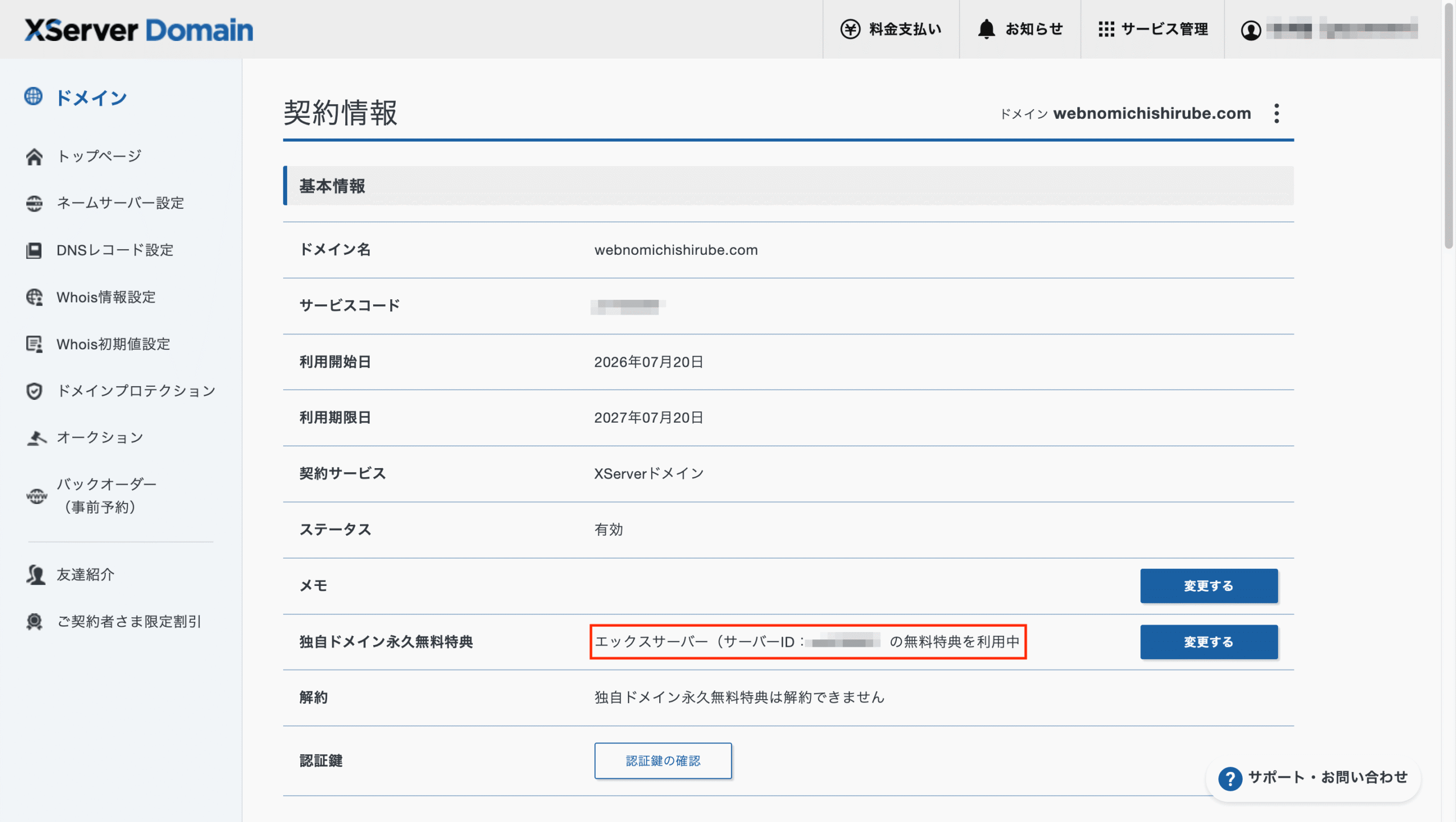Open お知らせ in the top navigation
1456x822 pixels.
click(1020, 29)
